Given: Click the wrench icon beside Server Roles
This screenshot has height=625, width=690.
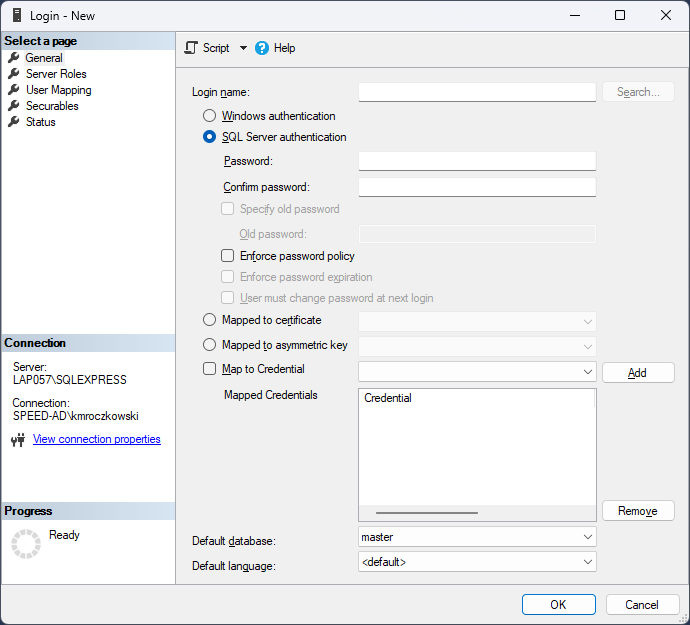Looking at the screenshot, I should coord(14,74).
